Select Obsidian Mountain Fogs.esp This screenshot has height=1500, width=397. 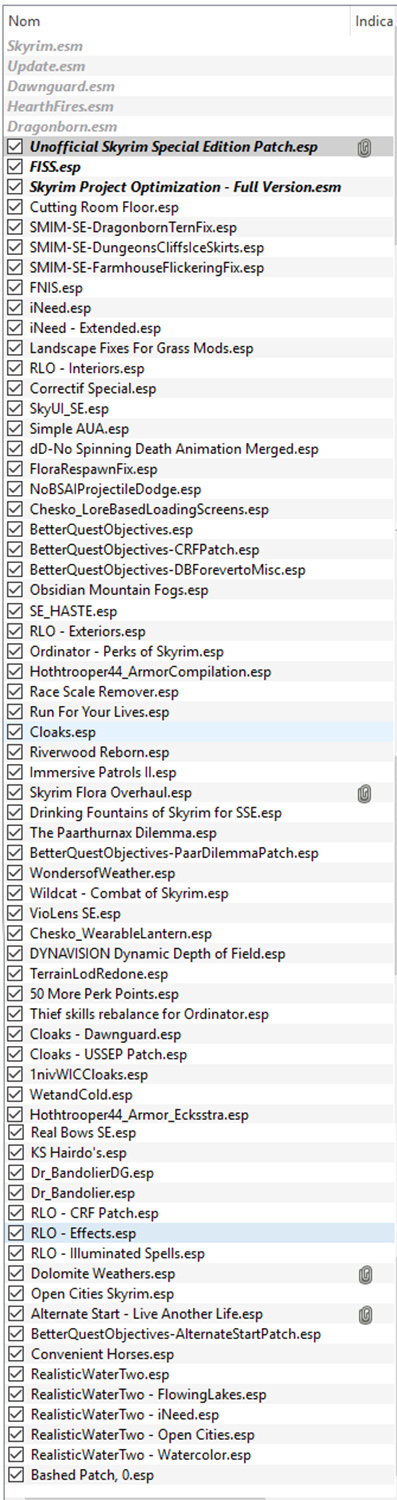(x=119, y=590)
